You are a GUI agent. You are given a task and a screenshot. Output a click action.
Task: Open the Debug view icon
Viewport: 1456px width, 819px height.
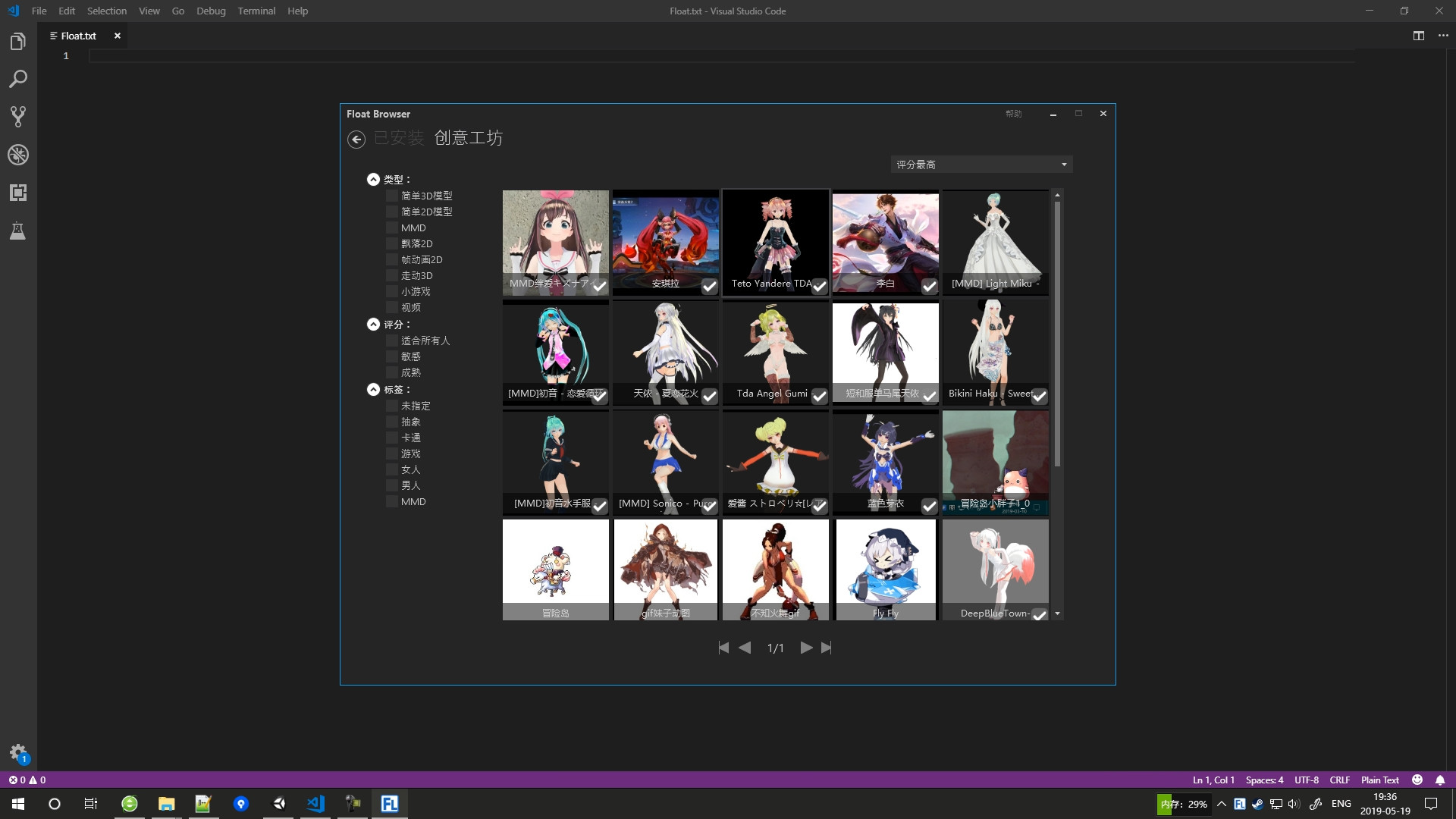[18, 155]
